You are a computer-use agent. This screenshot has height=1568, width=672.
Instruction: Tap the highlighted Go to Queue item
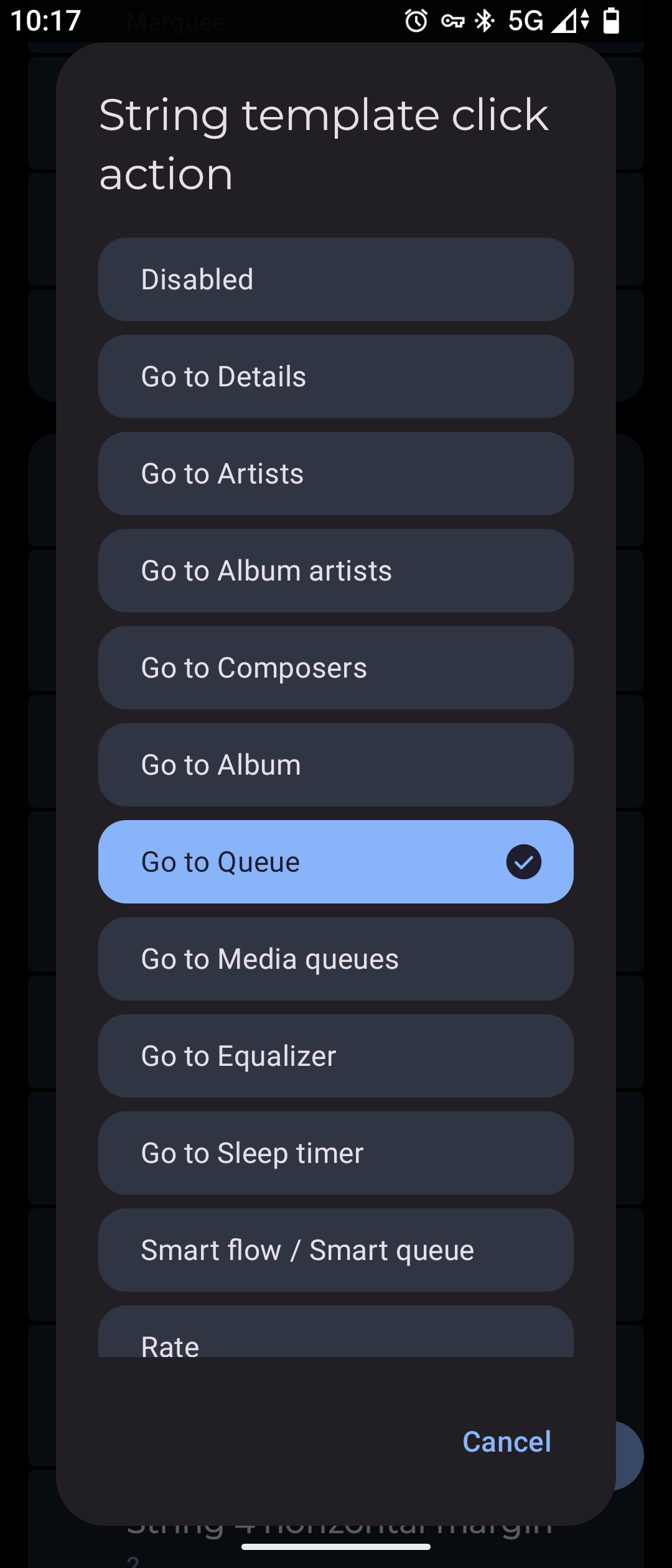[336, 862]
